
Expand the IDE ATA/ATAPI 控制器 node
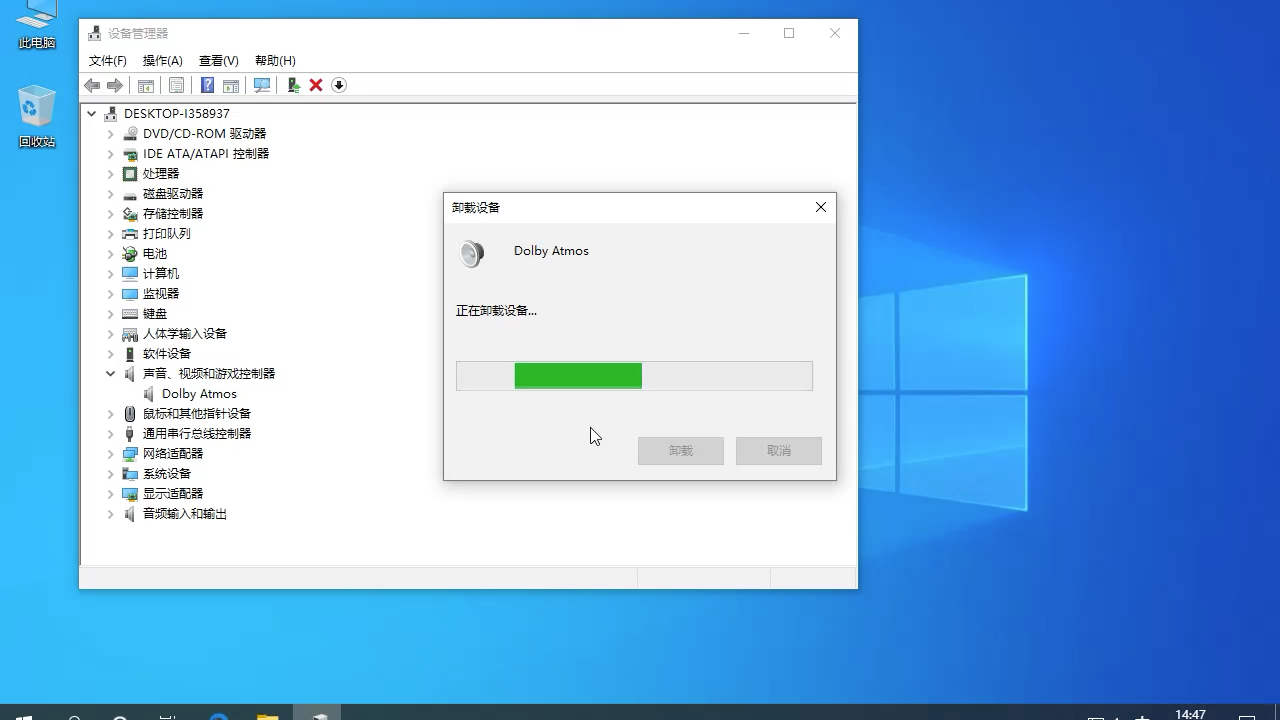point(111,154)
